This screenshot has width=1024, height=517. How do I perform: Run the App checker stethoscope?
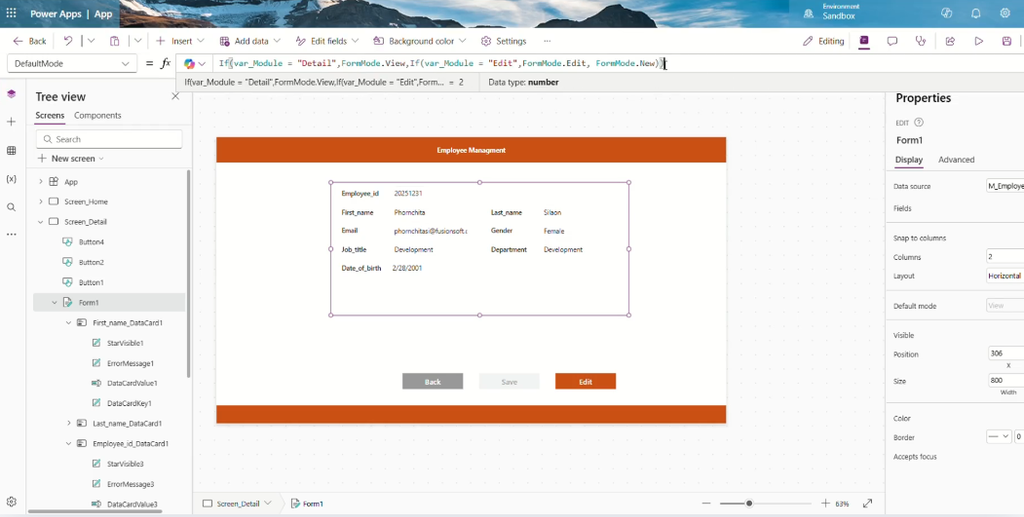pyautogui.click(x=921, y=40)
